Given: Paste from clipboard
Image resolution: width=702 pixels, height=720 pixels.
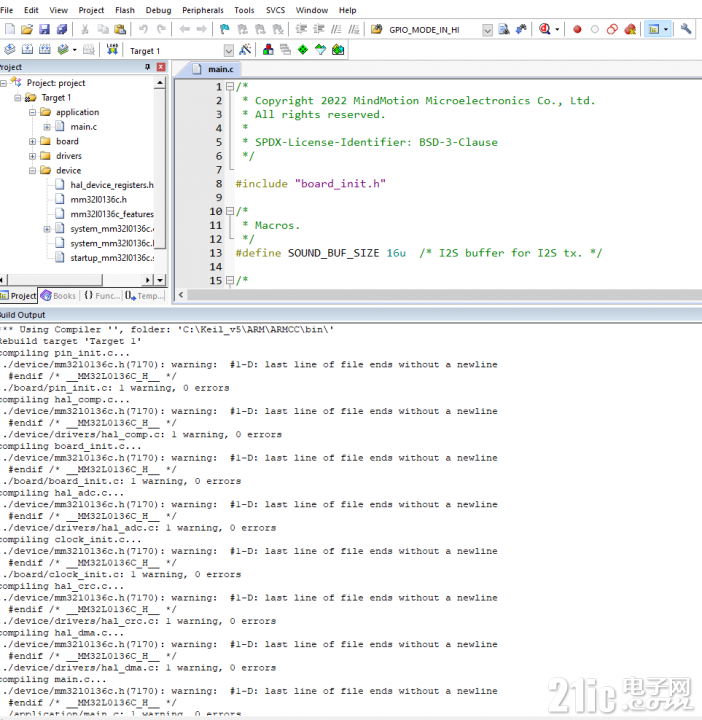Looking at the screenshot, I should tap(120, 29).
